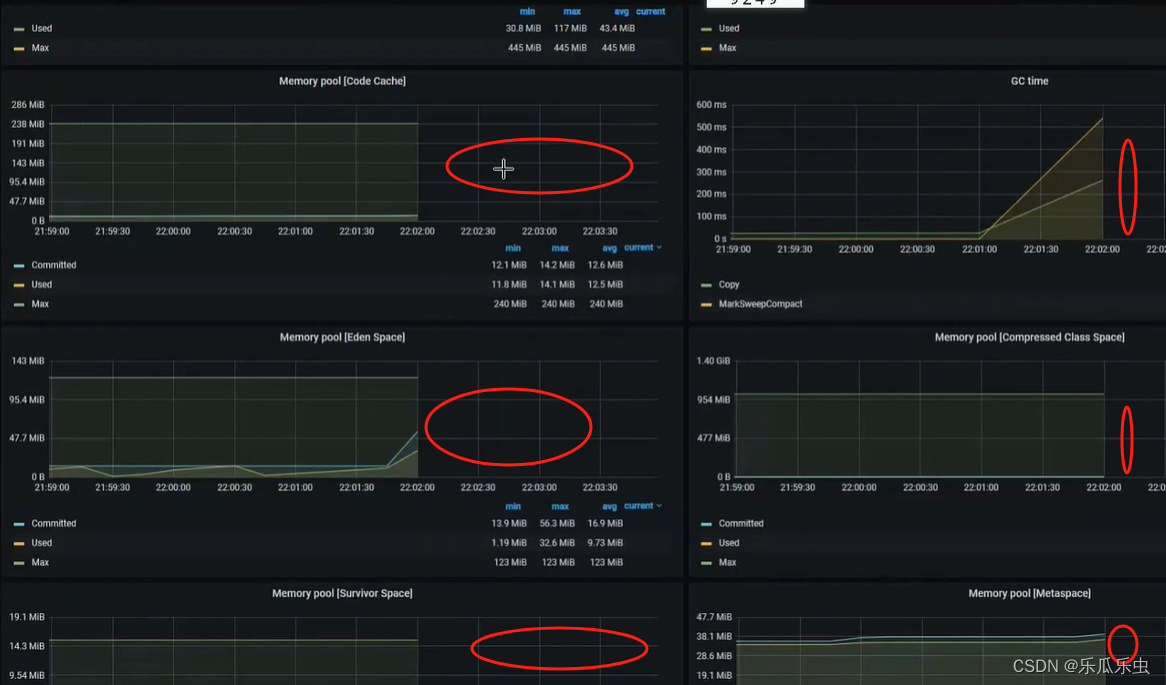The image size is (1166, 685).
Task: Open the Committed color swatch in the Code Cache legend
Action: [19, 266]
